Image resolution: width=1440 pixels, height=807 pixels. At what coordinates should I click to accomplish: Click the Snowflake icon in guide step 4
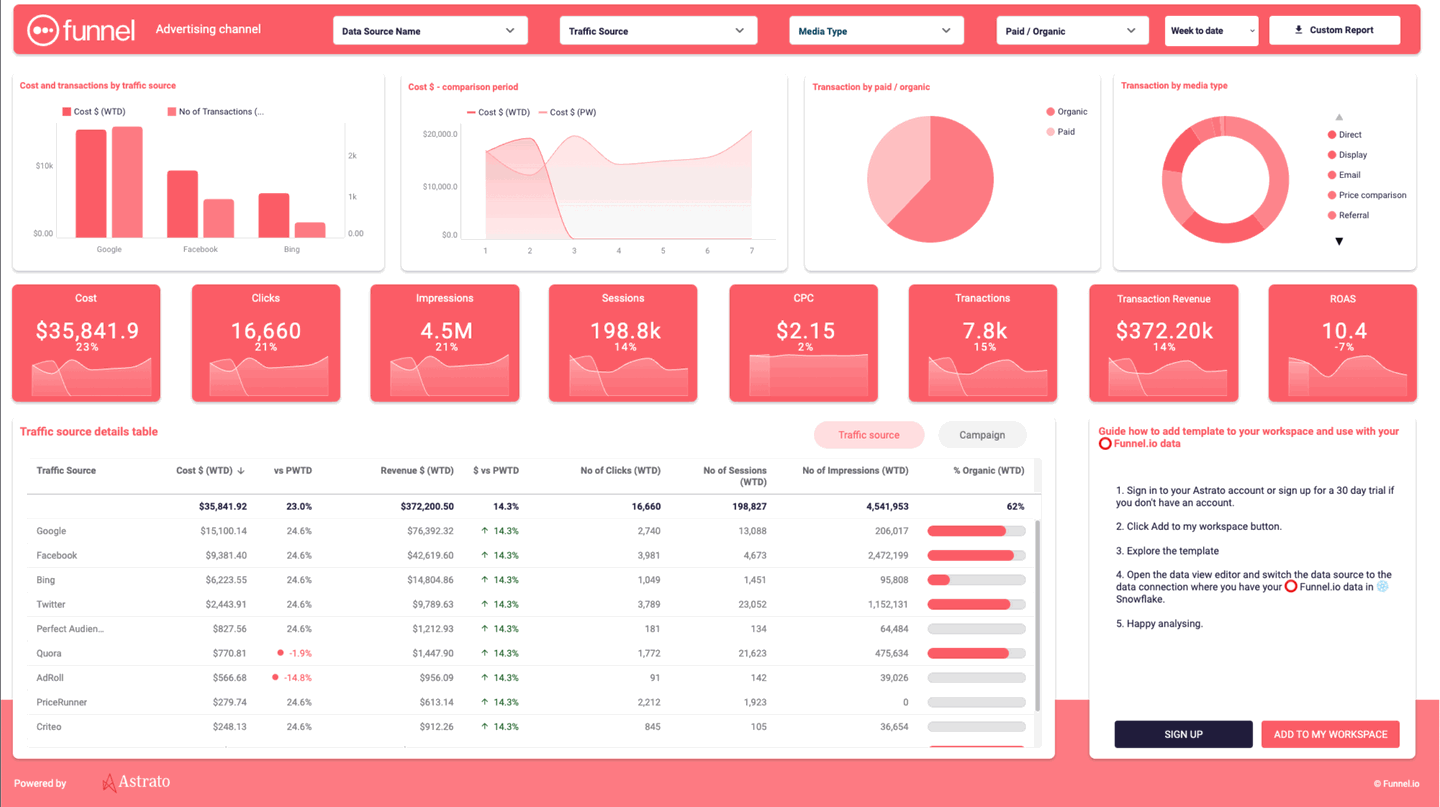1381,586
